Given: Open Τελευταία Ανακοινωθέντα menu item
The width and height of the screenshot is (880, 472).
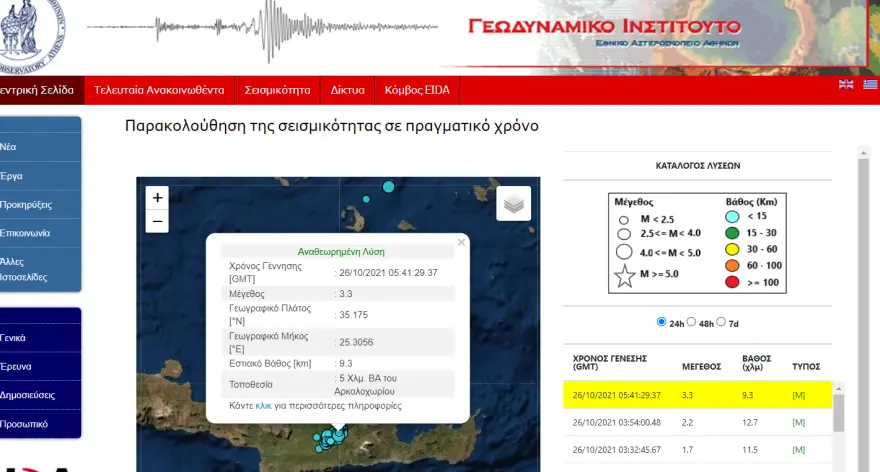Looking at the screenshot, I should pyautogui.click(x=158, y=90).
